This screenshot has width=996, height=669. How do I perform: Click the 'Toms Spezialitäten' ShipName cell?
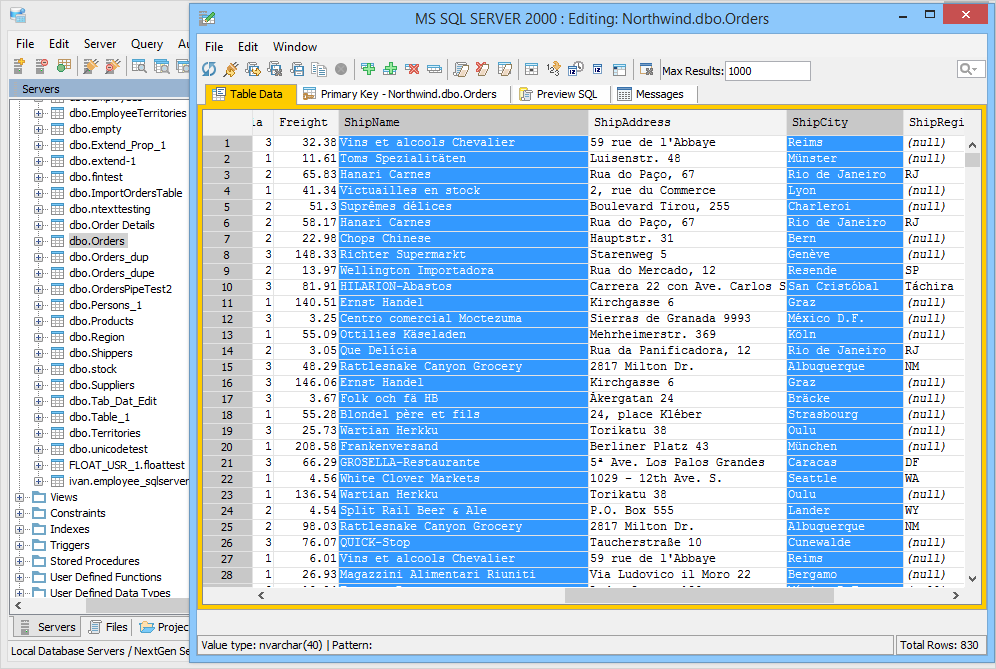[464, 158]
